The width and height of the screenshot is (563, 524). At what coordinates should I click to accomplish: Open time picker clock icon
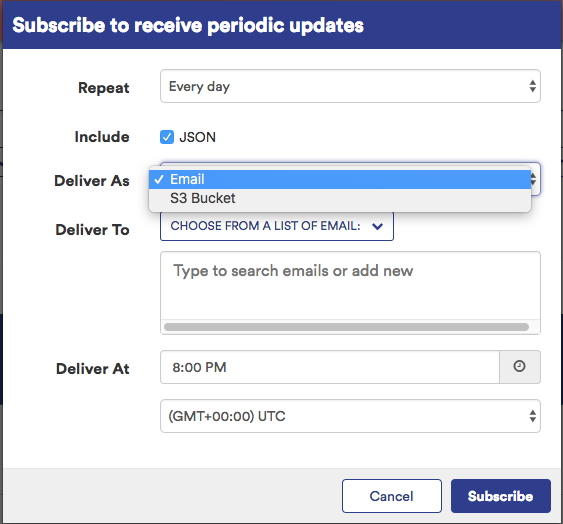click(520, 367)
